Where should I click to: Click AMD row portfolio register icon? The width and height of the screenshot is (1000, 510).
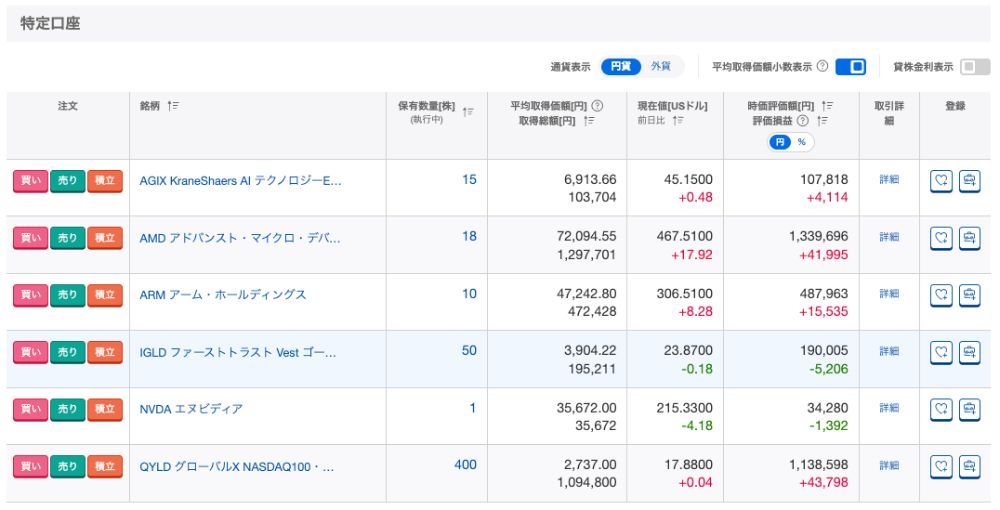[969, 238]
